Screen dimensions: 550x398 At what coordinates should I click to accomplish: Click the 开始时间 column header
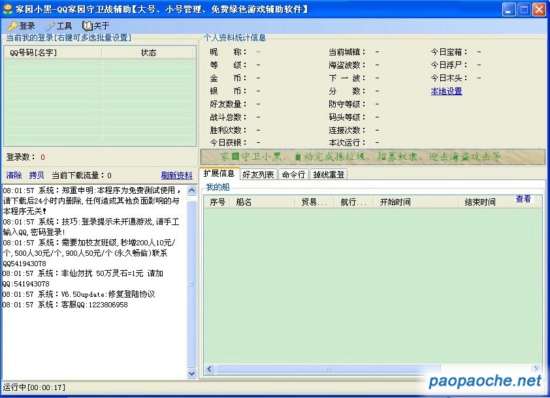[x=417, y=202]
